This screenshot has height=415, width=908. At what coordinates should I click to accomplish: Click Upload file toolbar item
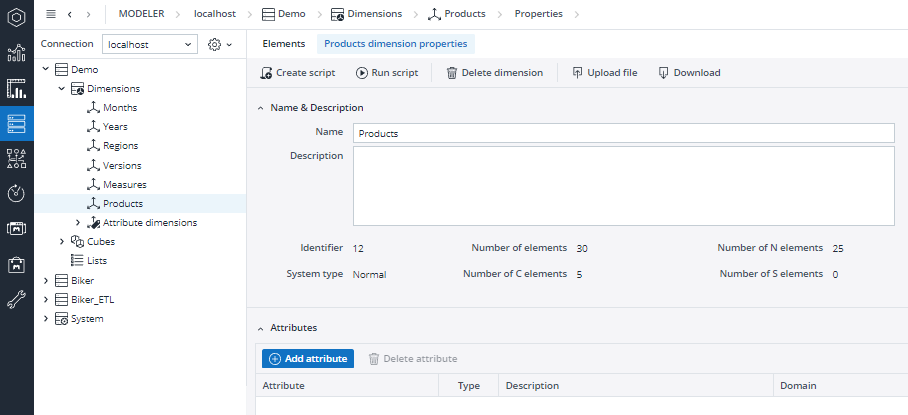pyautogui.click(x=605, y=73)
